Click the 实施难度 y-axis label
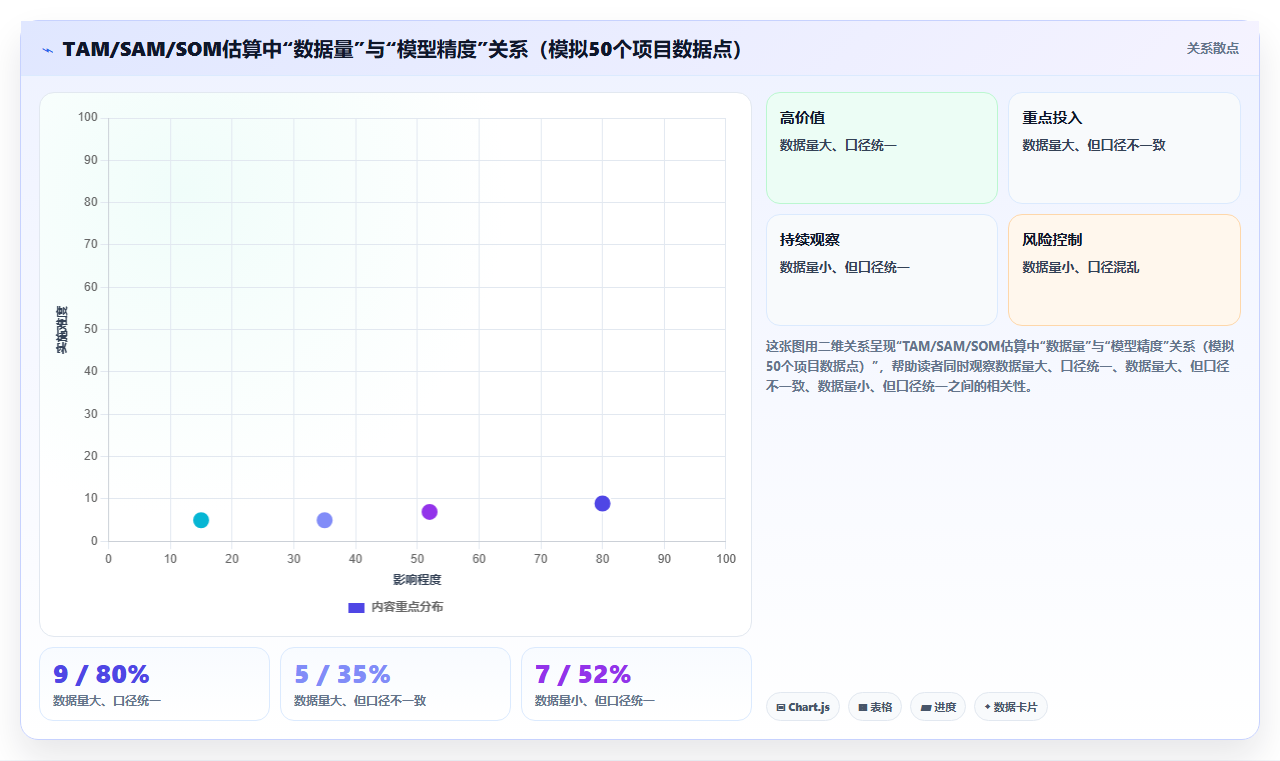The height and width of the screenshot is (761, 1280). [62, 330]
